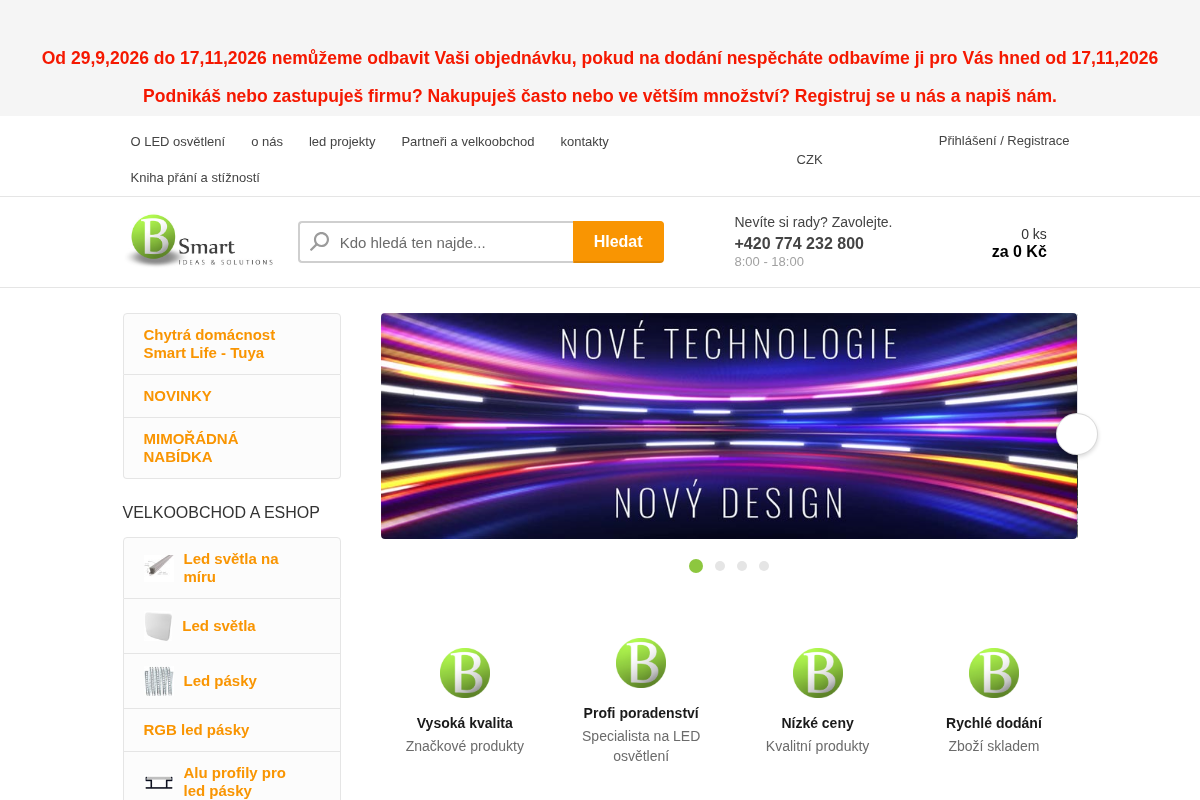Image resolution: width=1200 pixels, height=800 pixels.
Task: Click the Vysoká kvalita heading
Action: (465, 723)
